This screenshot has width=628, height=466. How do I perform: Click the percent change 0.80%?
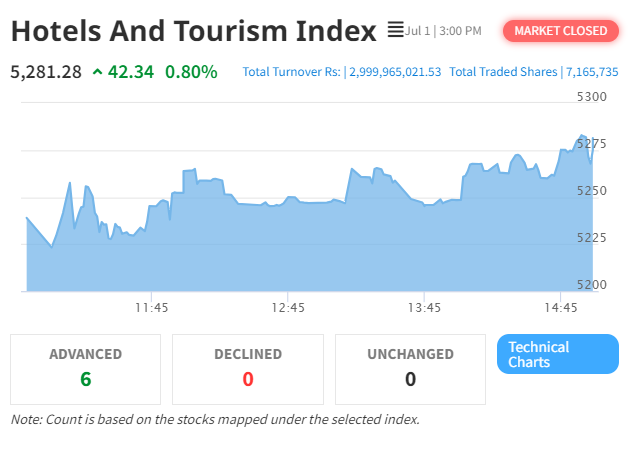coord(191,72)
